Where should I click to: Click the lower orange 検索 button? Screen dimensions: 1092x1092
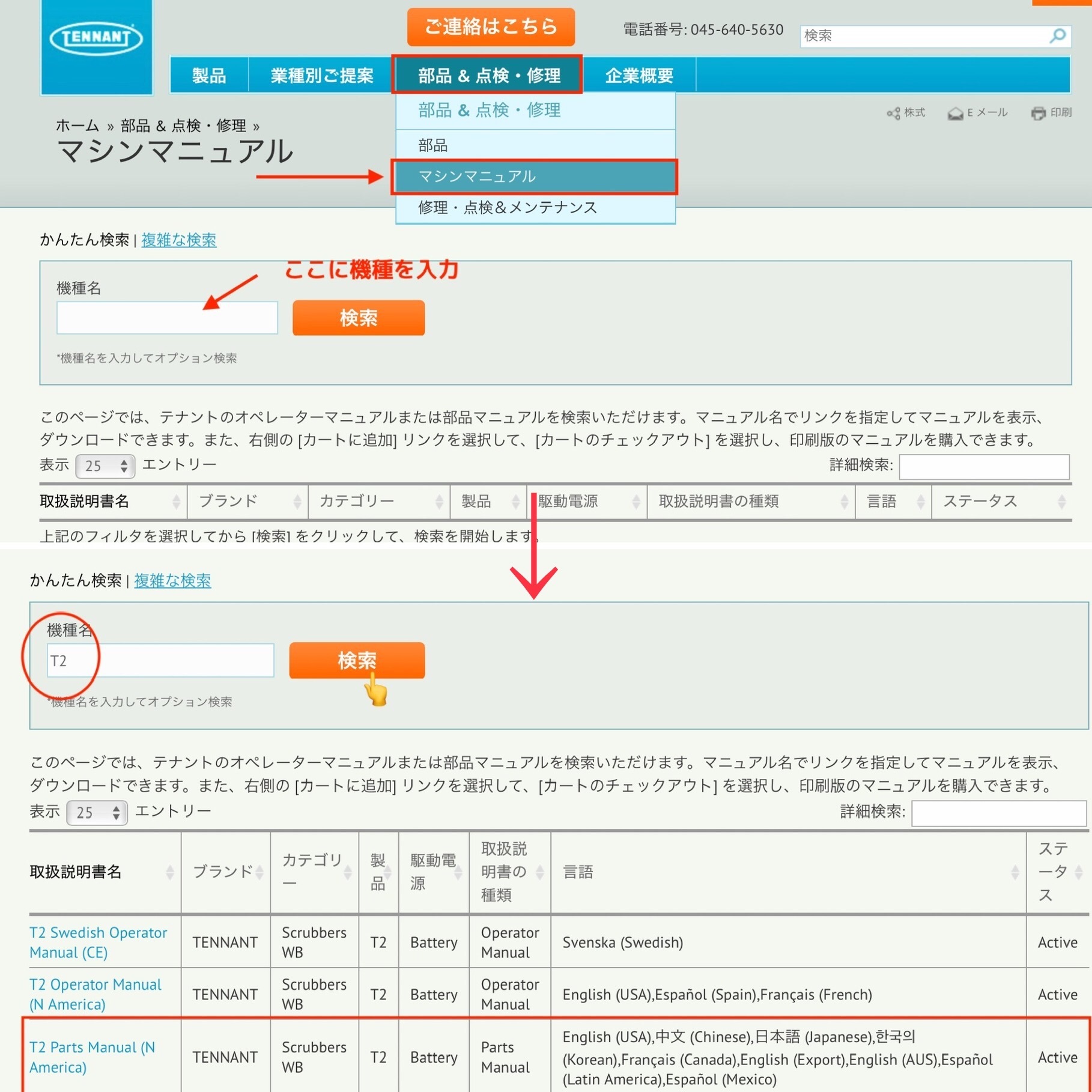(357, 661)
